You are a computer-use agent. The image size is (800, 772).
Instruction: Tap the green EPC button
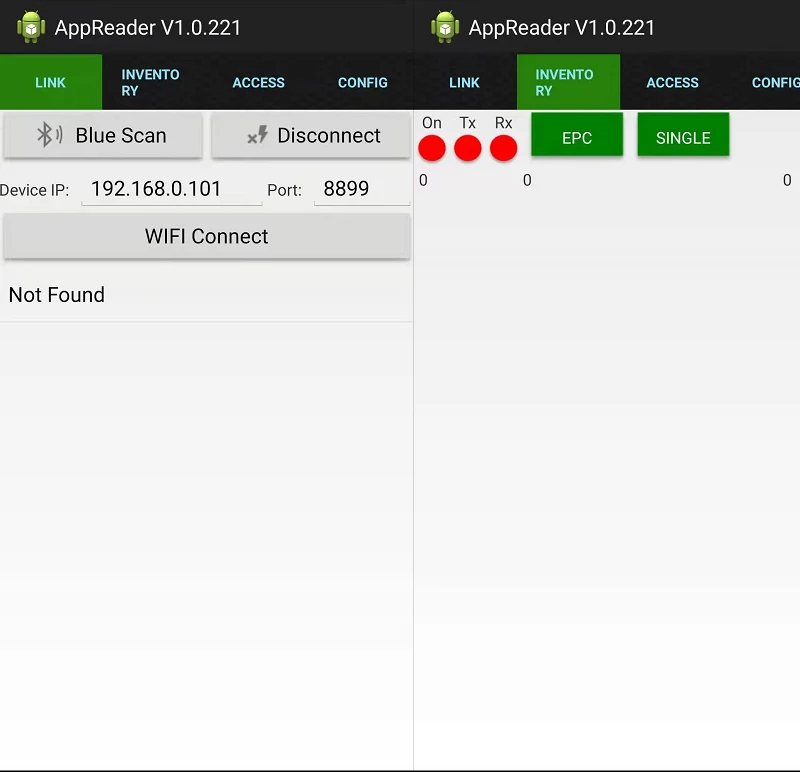tap(577, 135)
